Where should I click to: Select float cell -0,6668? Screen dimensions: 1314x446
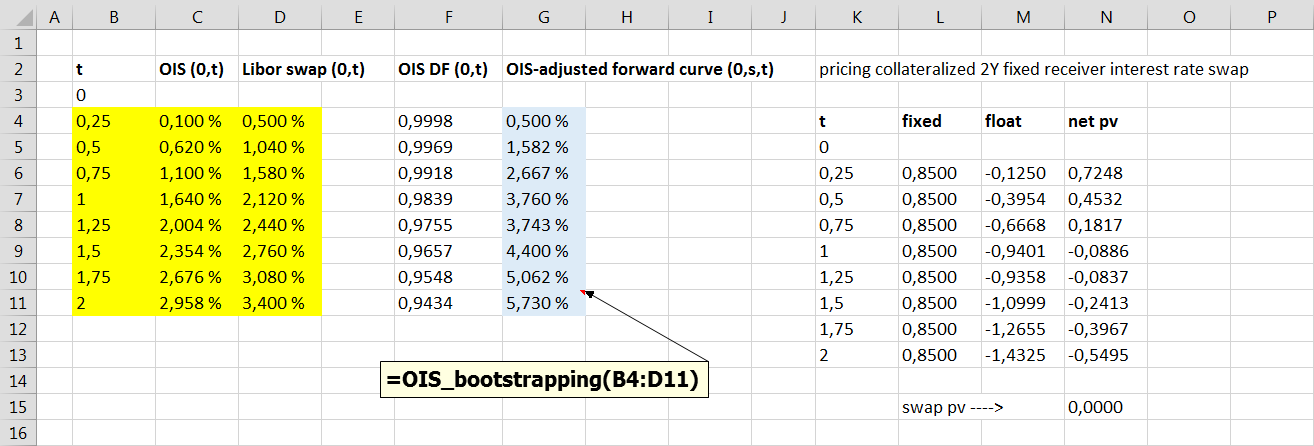[1023, 225]
